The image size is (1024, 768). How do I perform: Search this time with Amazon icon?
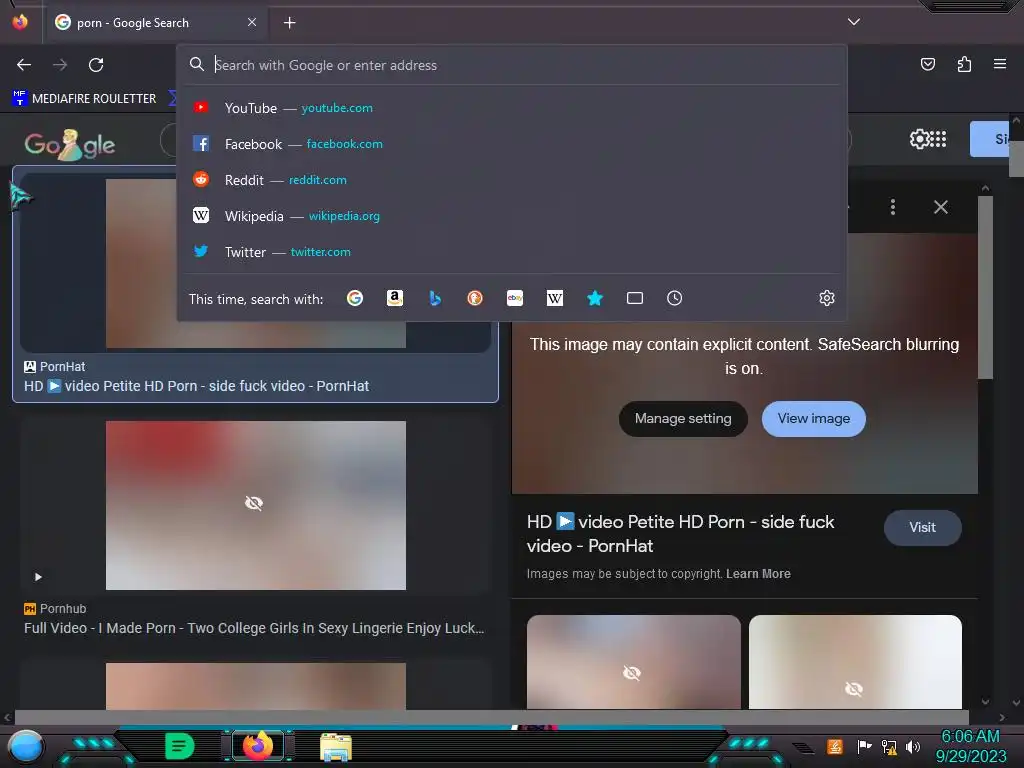tap(394, 298)
